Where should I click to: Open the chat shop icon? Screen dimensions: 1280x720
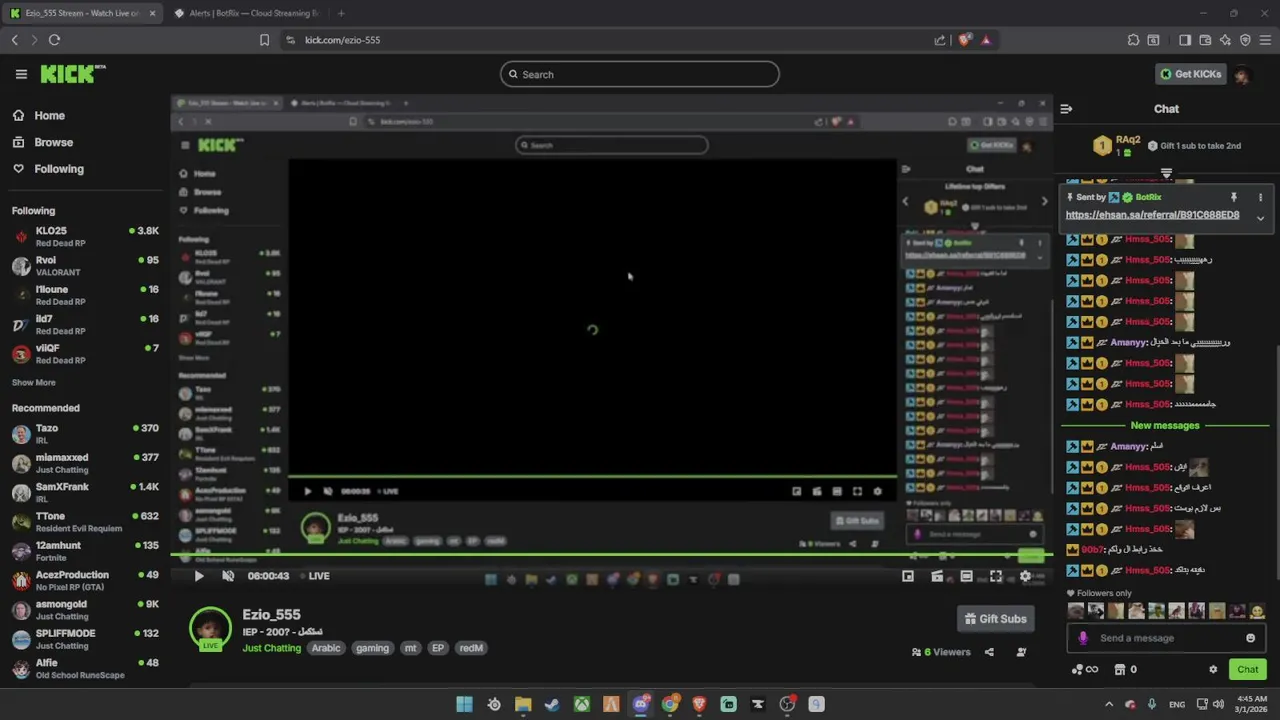1120,670
